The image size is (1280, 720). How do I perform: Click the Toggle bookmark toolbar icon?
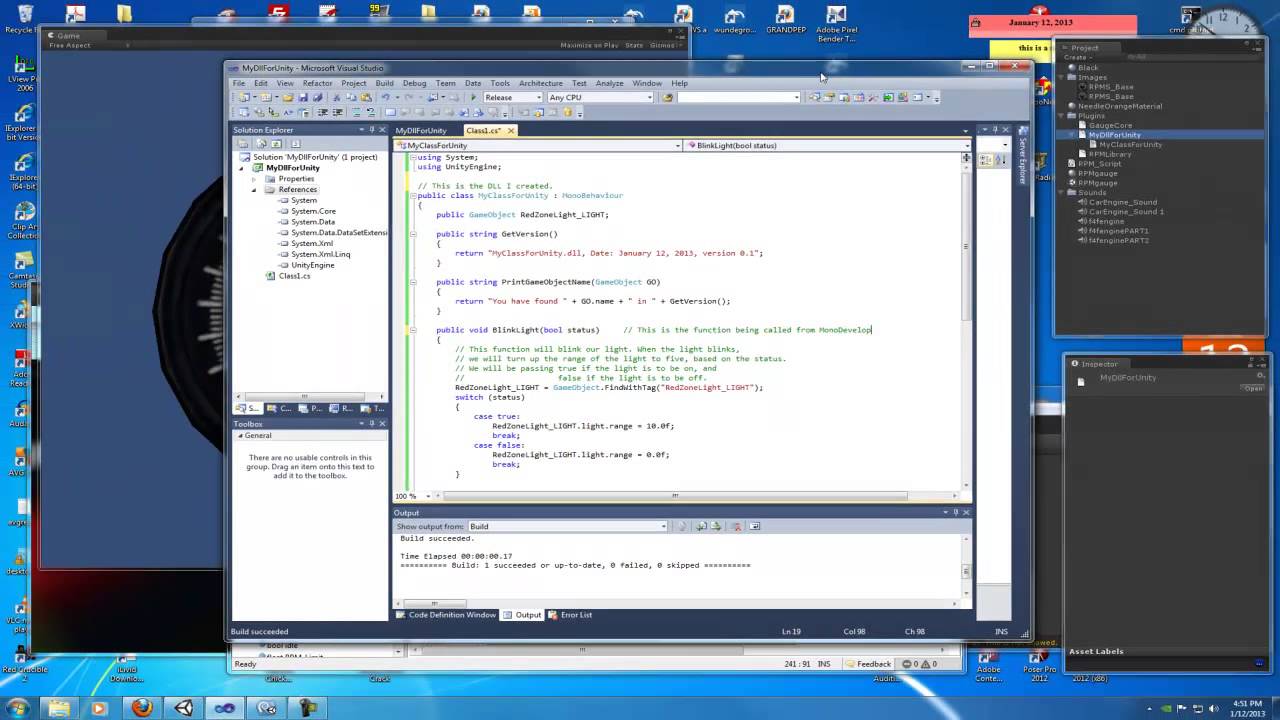pos(391,112)
